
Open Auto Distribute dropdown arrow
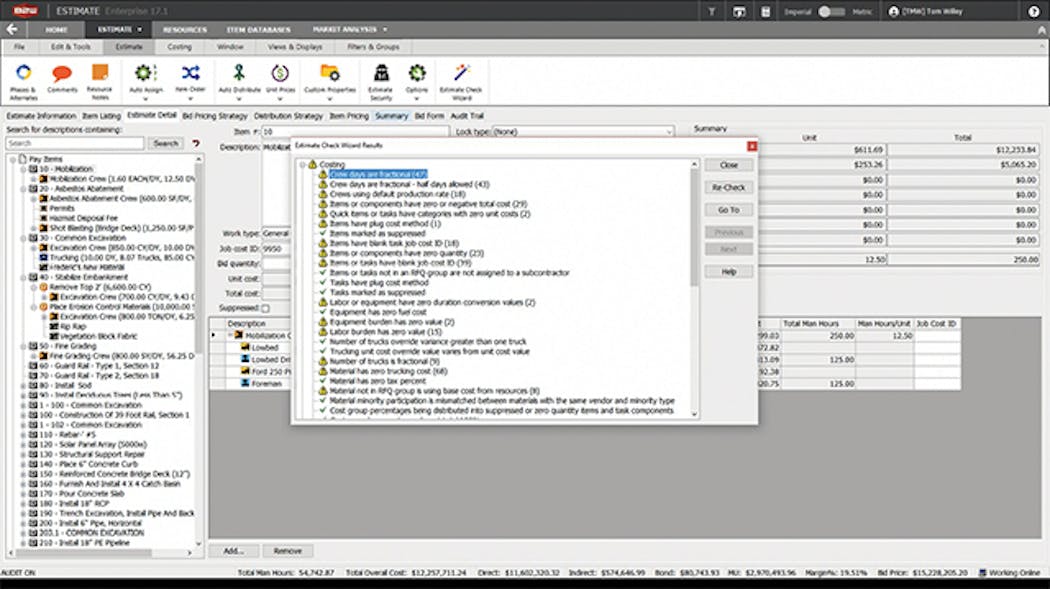pos(239,99)
